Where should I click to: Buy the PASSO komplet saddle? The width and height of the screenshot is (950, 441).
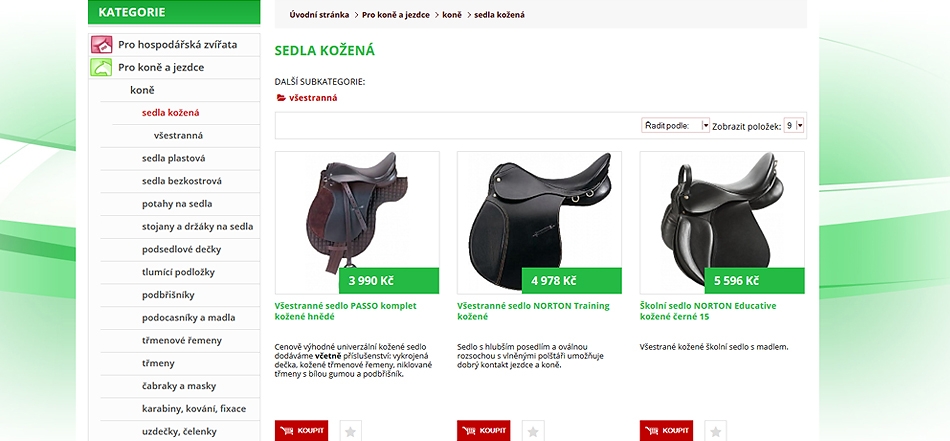[x=301, y=431]
